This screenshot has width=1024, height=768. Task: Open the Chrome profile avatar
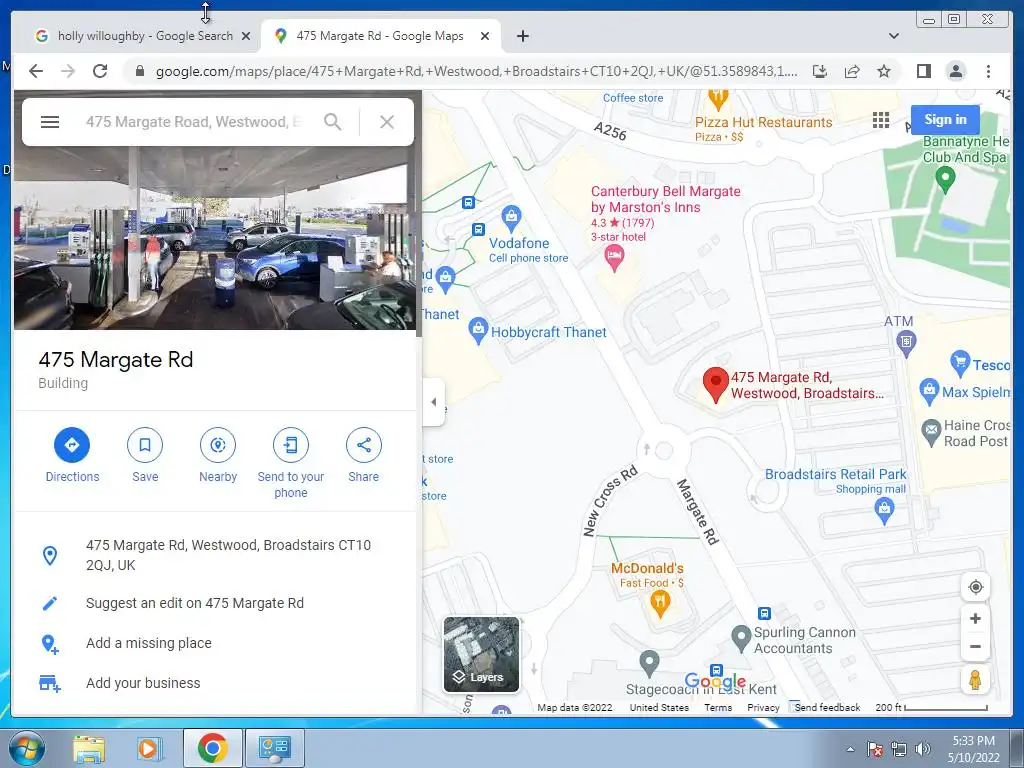tap(956, 71)
